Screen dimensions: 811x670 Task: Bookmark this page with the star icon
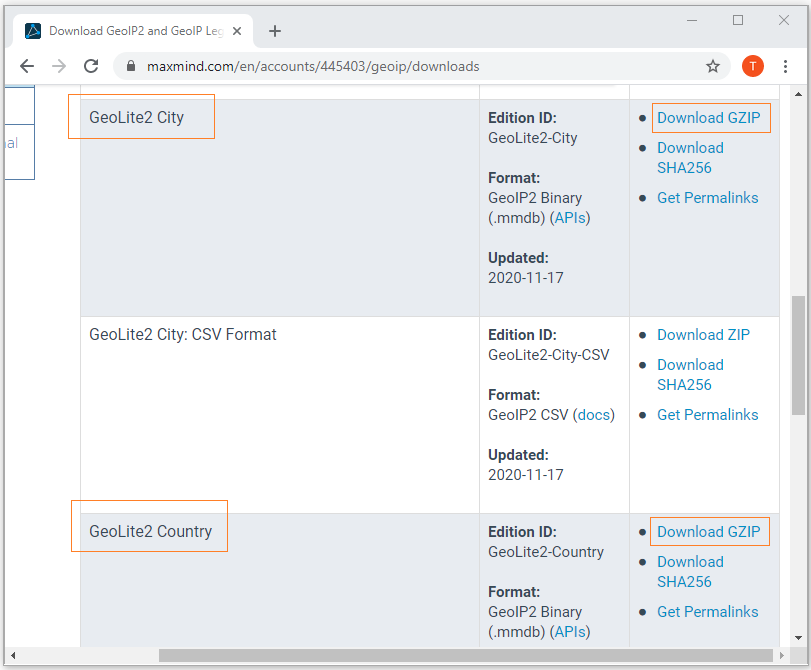(713, 66)
